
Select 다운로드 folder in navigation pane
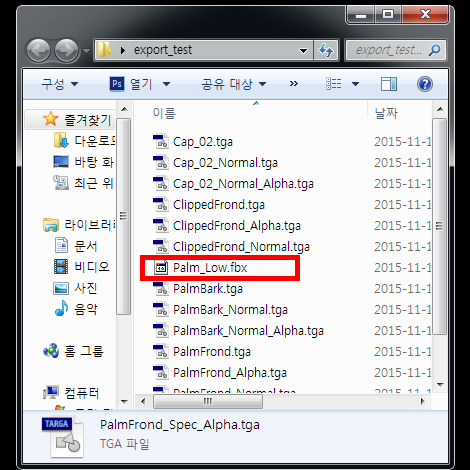tap(95, 141)
